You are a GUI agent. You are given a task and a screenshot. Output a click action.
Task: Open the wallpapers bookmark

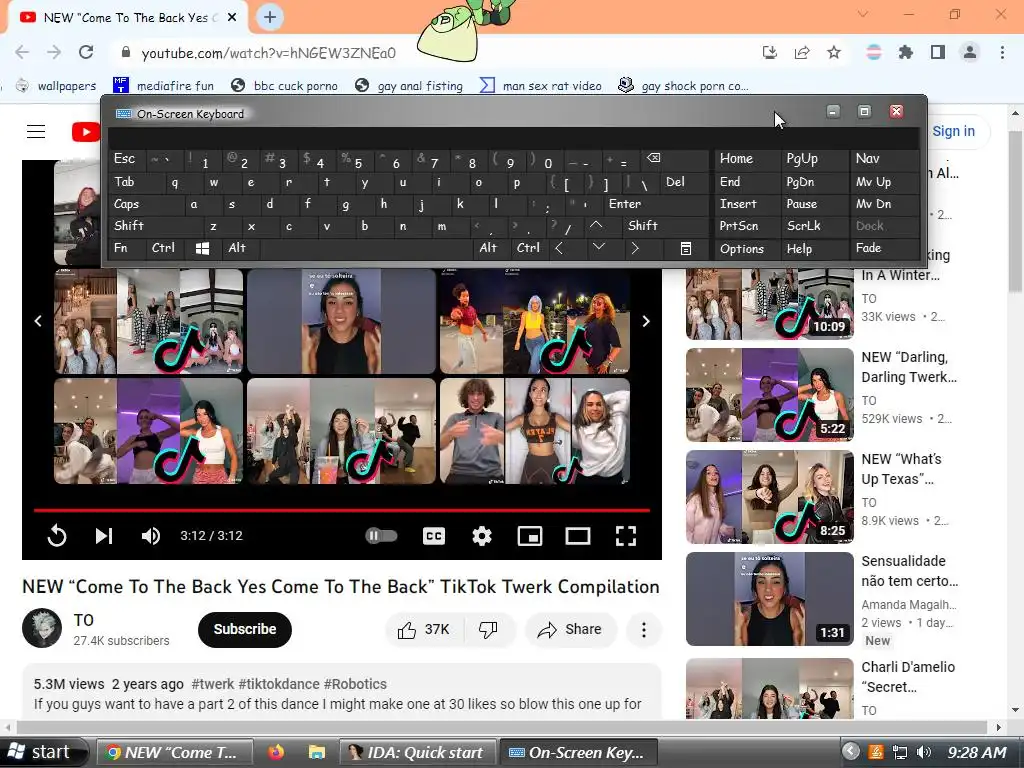coord(56,86)
